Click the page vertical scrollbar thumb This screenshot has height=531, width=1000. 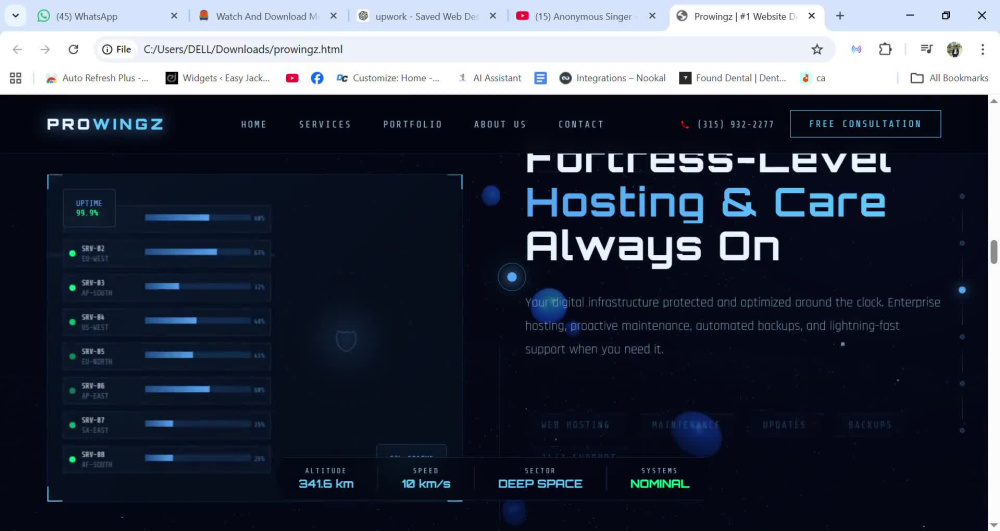[994, 252]
